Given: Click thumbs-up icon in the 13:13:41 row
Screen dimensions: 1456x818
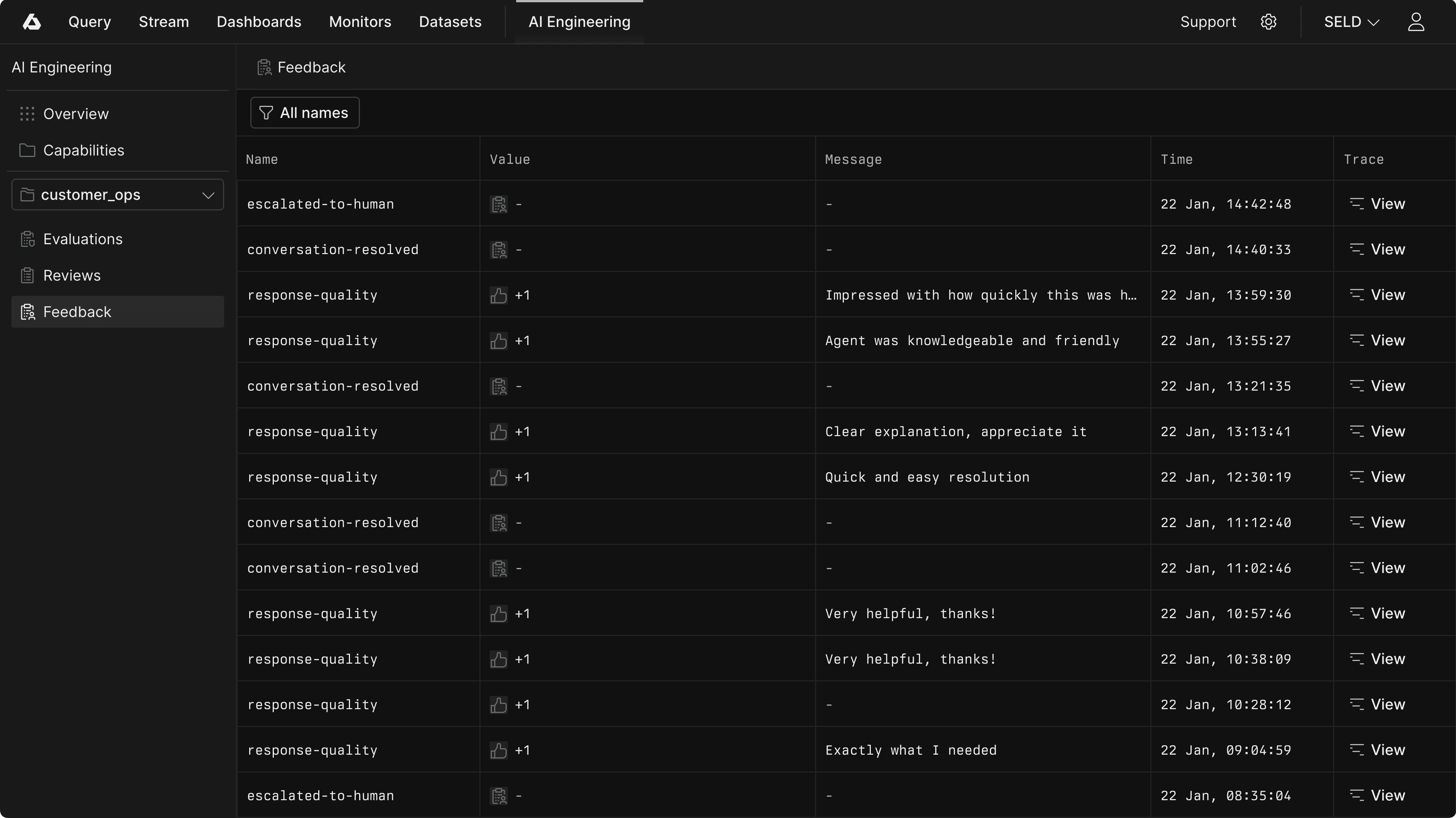Looking at the screenshot, I should point(498,432).
